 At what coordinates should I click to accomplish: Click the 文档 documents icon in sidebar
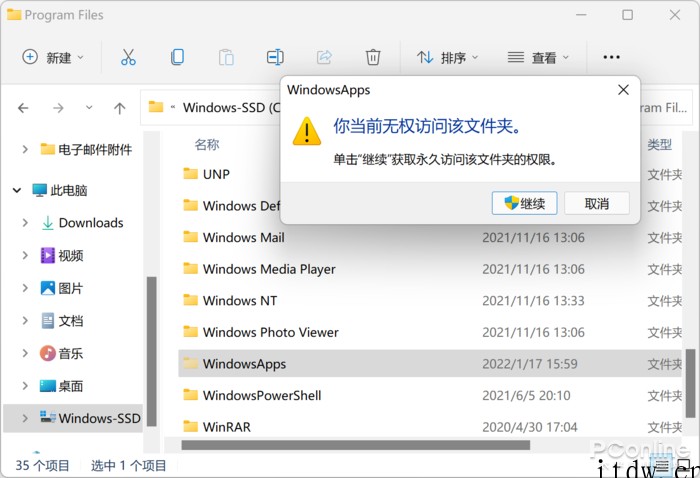click(x=47, y=321)
